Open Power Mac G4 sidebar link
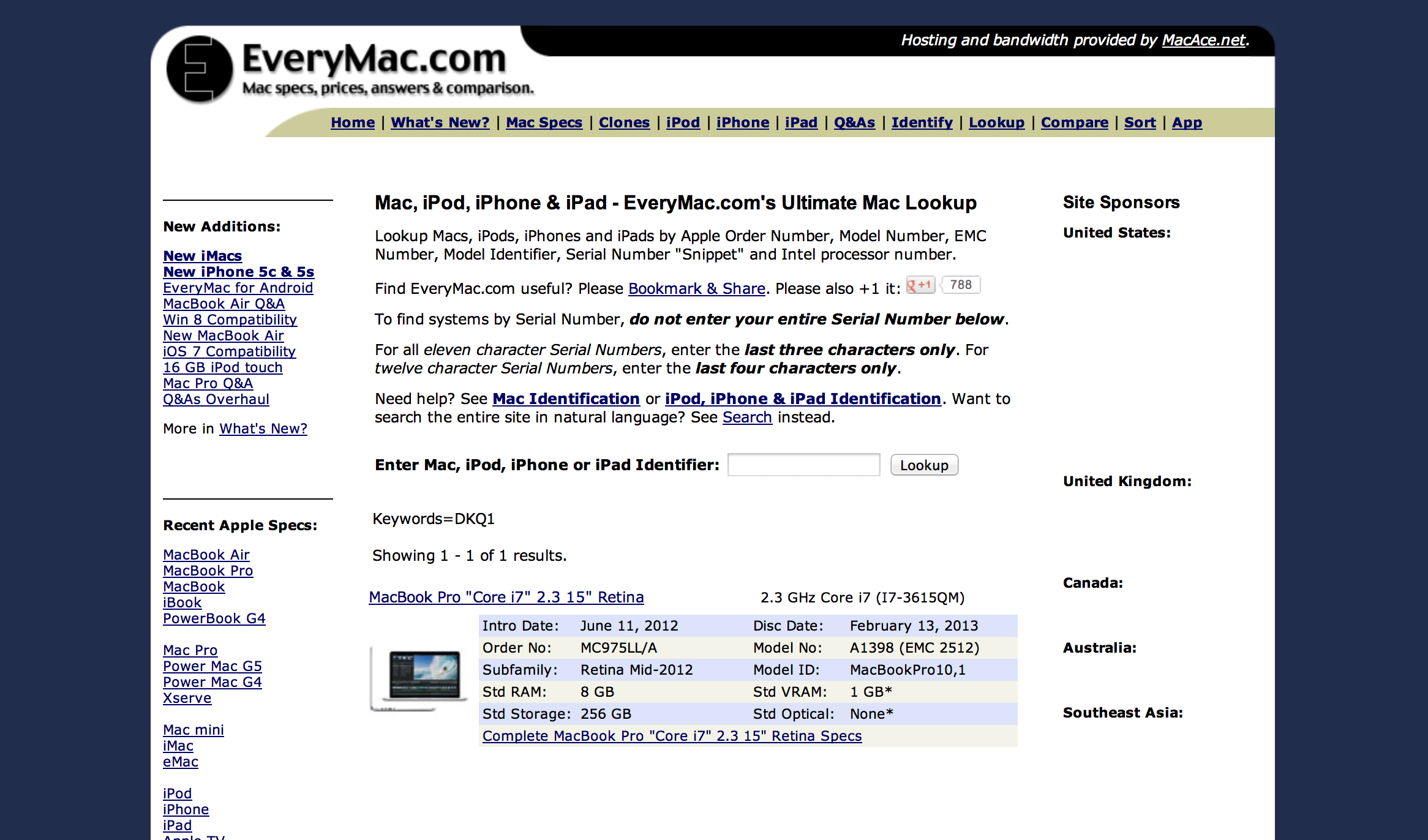The image size is (1428, 840). pyautogui.click(x=212, y=682)
